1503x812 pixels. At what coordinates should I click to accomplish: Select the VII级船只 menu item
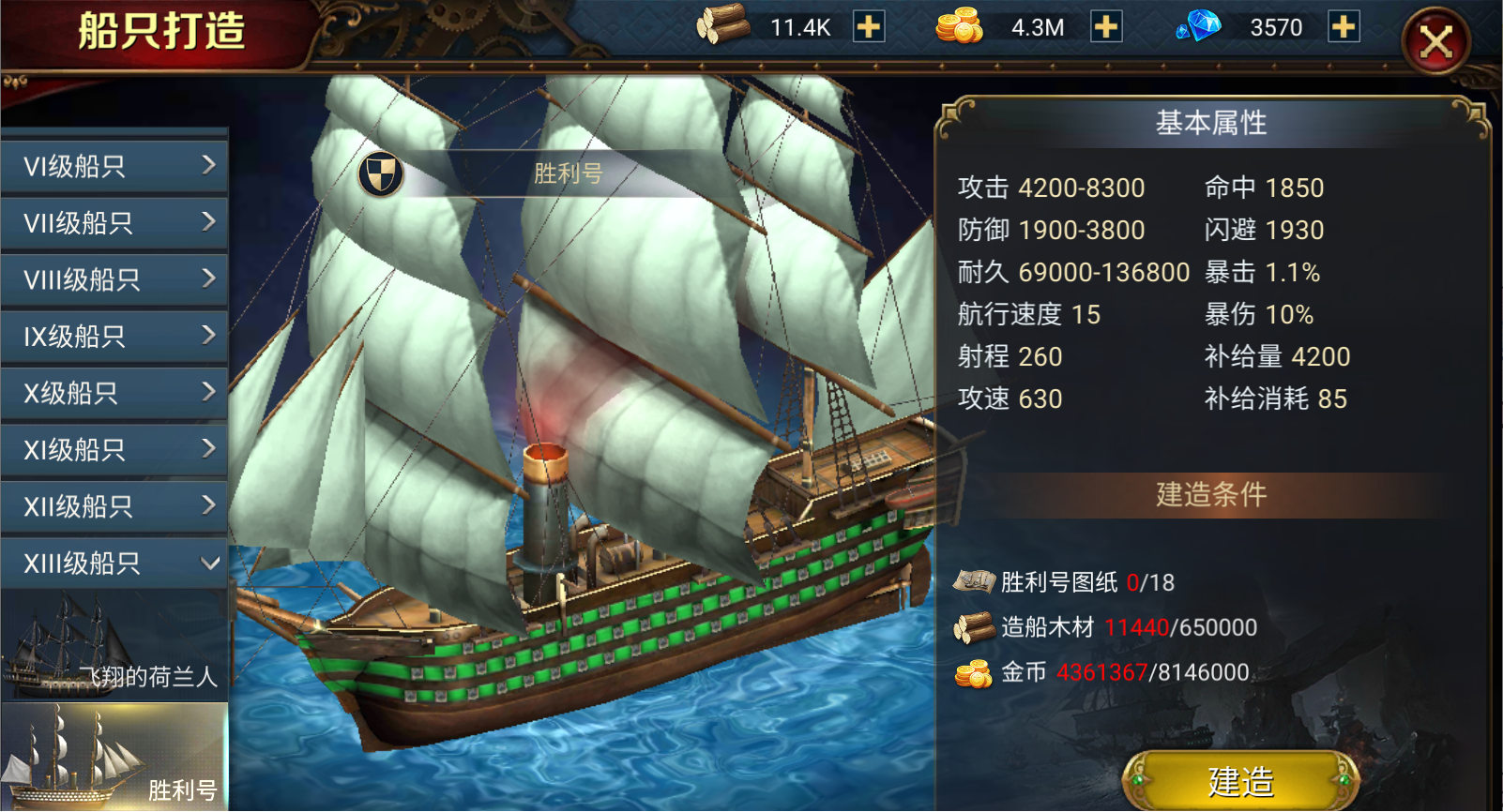point(114,223)
